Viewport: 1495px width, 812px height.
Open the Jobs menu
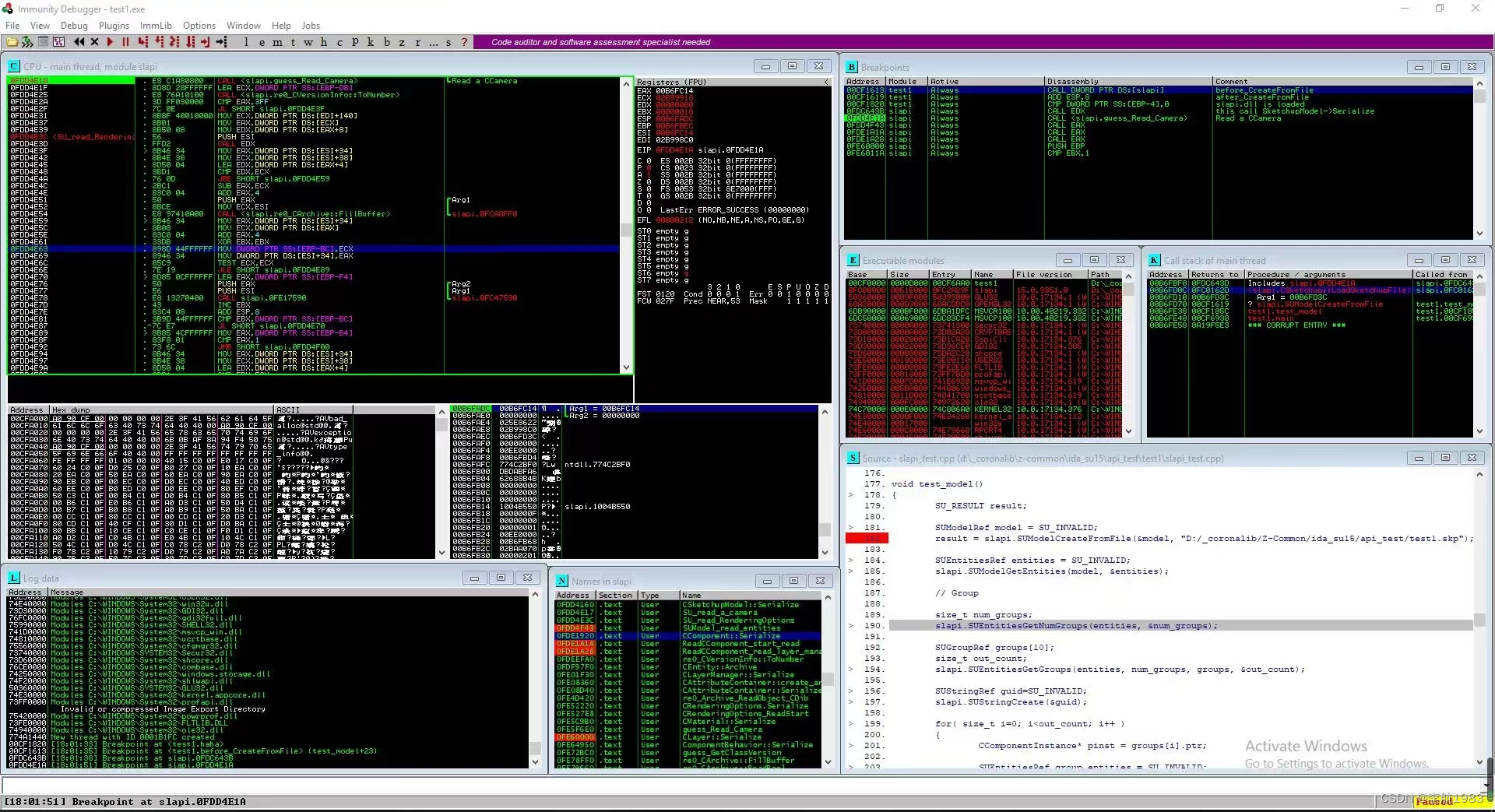[311, 26]
